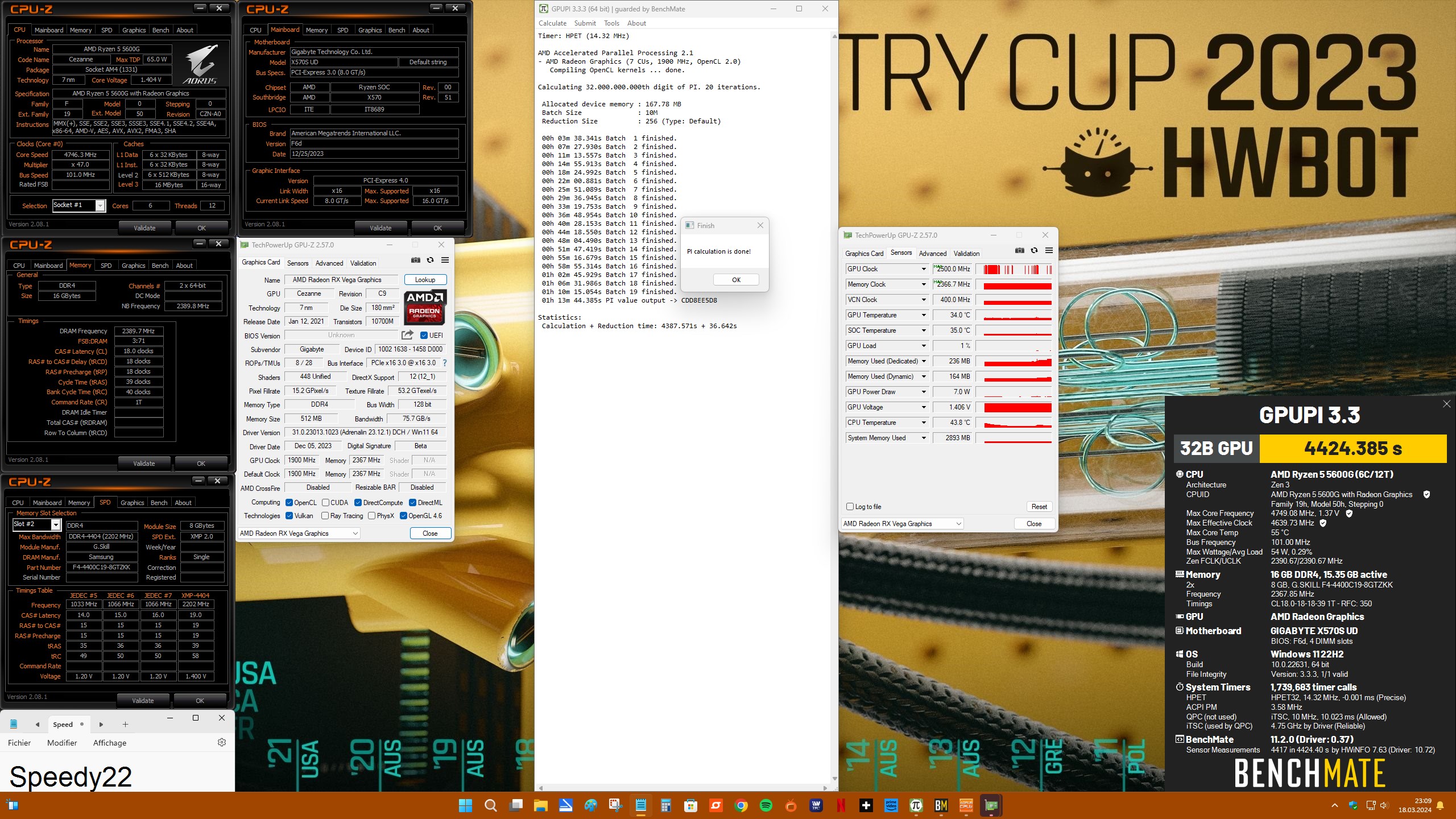Click Reset in GPU-Z Sensors window

[x=1039, y=507]
